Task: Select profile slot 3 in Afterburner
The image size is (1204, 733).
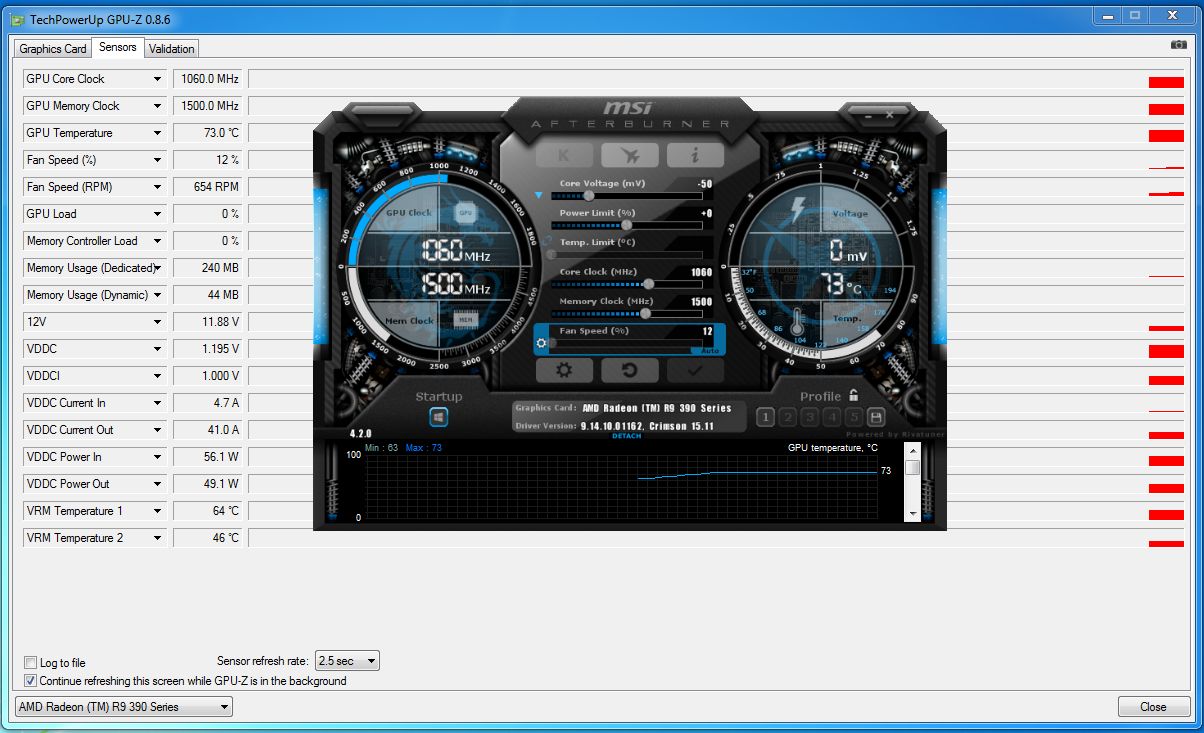Action: coord(809,417)
